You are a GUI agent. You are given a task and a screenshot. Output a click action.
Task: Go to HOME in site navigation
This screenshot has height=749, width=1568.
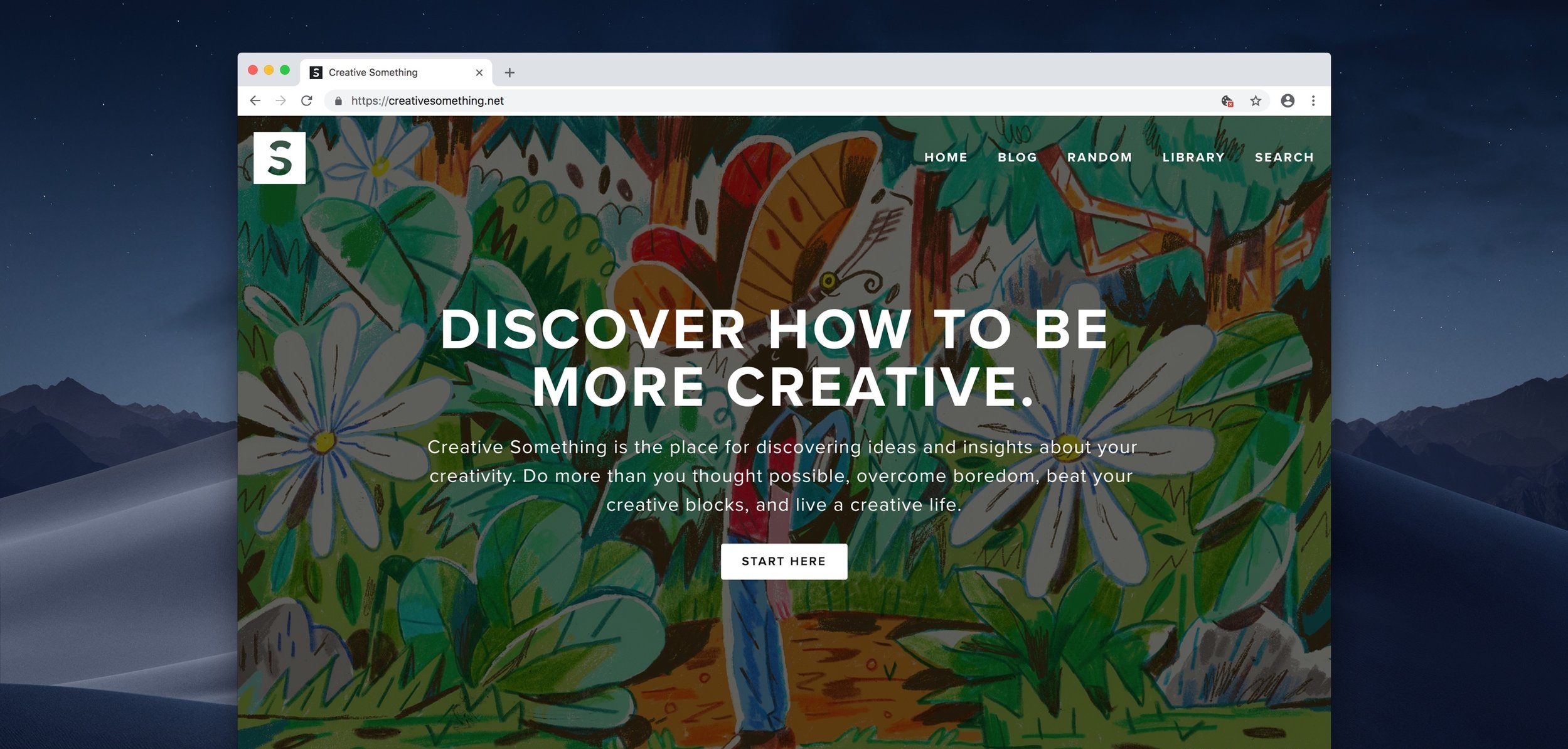click(x=946, y=157)
